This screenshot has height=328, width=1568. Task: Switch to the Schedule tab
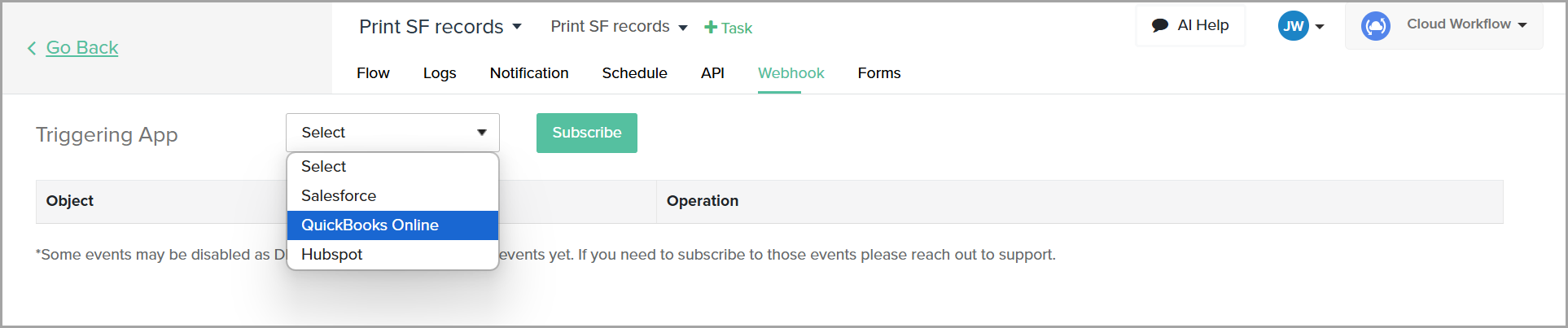634,73
